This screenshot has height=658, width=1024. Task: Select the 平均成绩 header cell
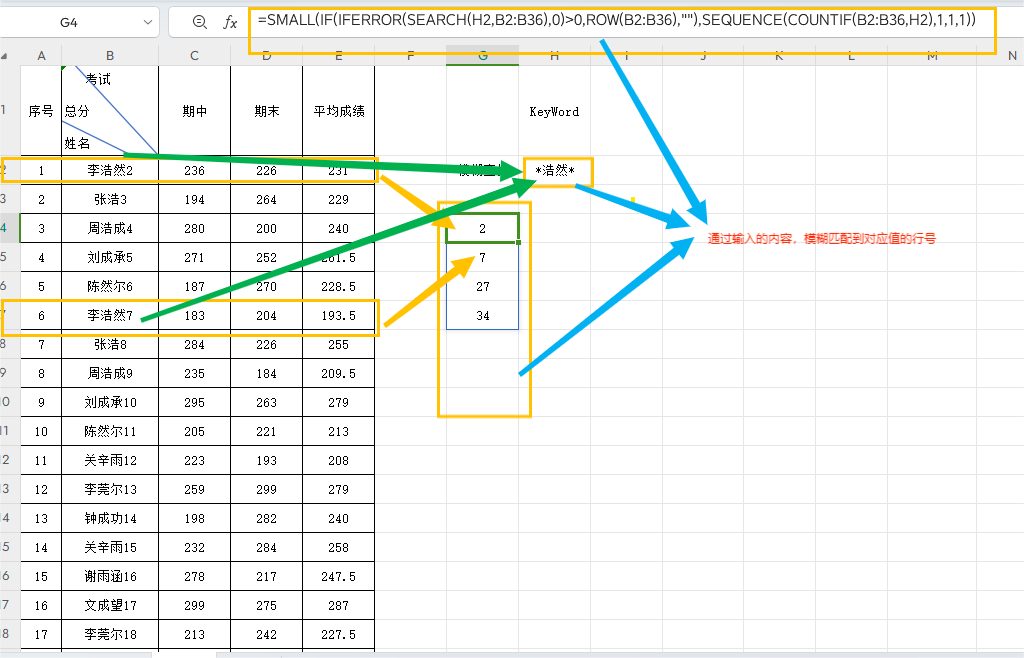338,111
